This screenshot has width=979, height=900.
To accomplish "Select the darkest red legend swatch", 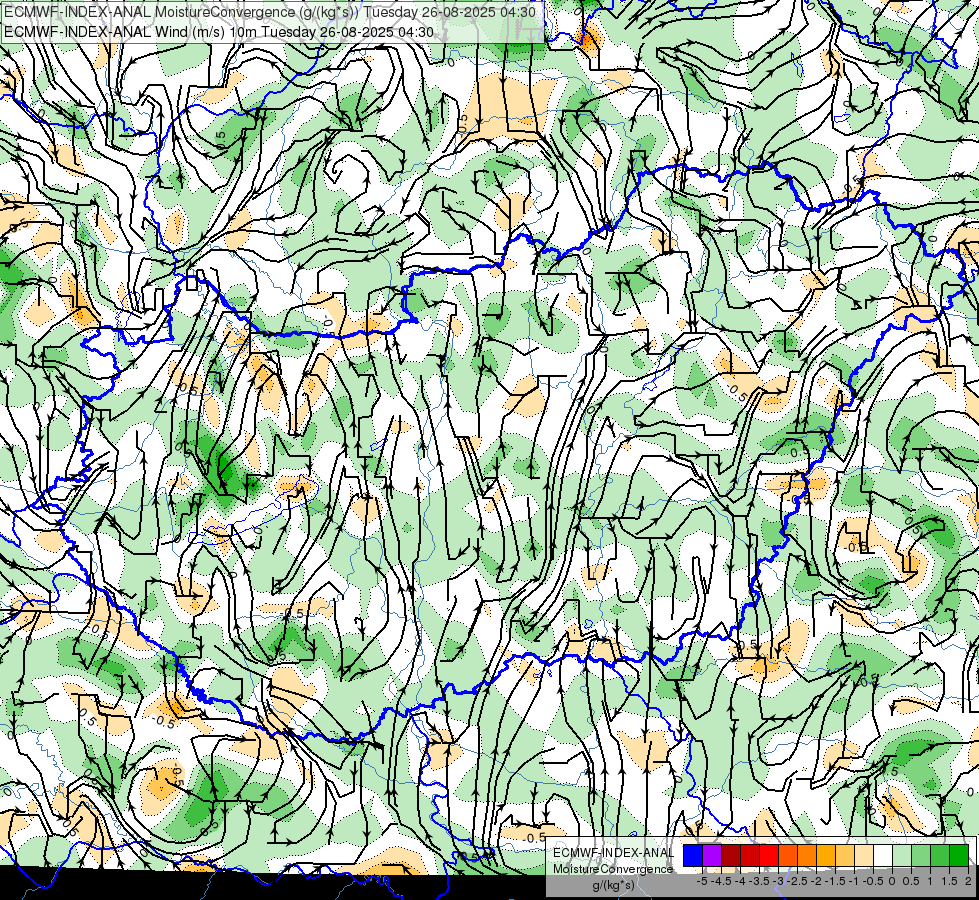I will coord(731,856).
